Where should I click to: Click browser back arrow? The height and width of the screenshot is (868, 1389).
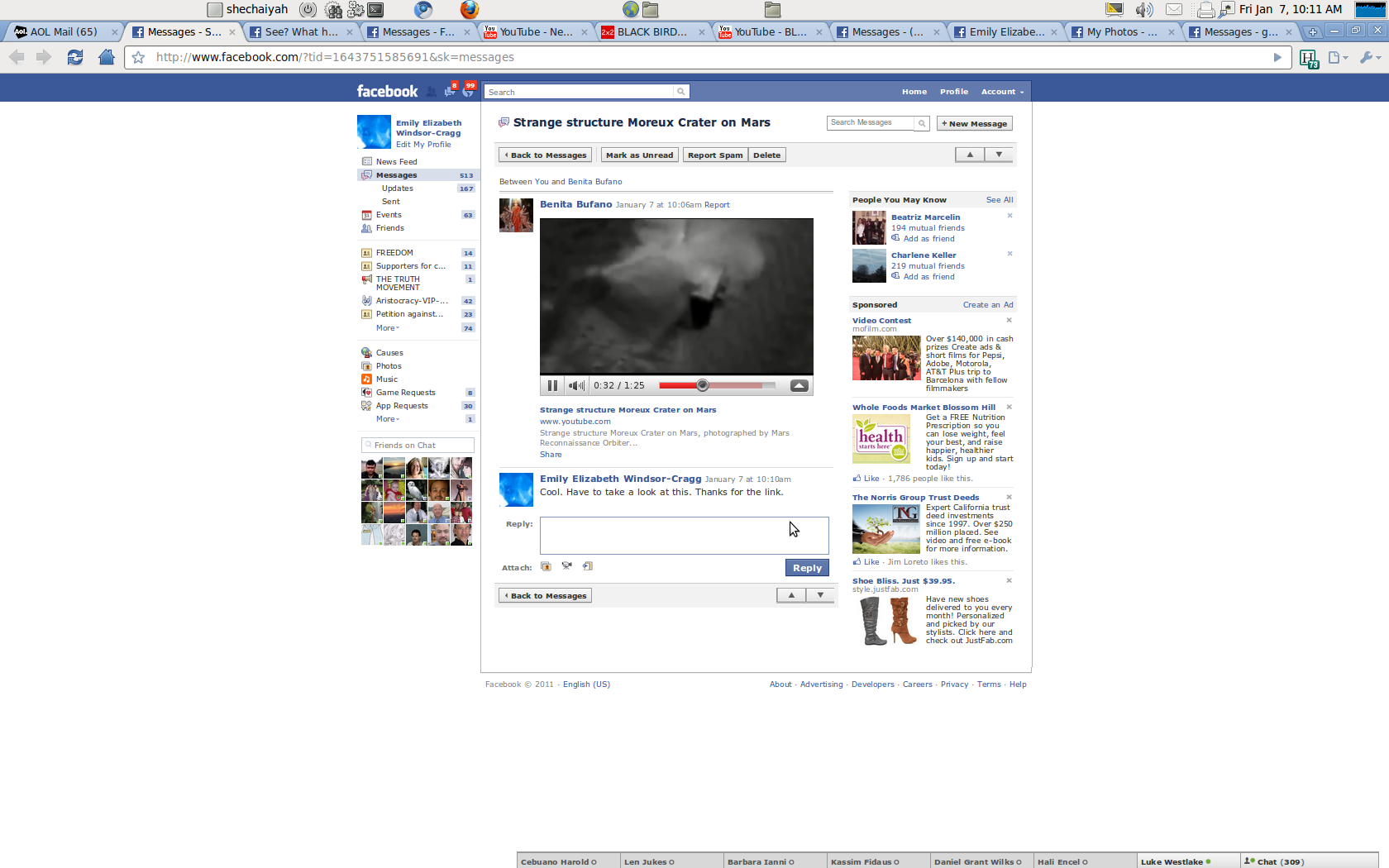17,57
